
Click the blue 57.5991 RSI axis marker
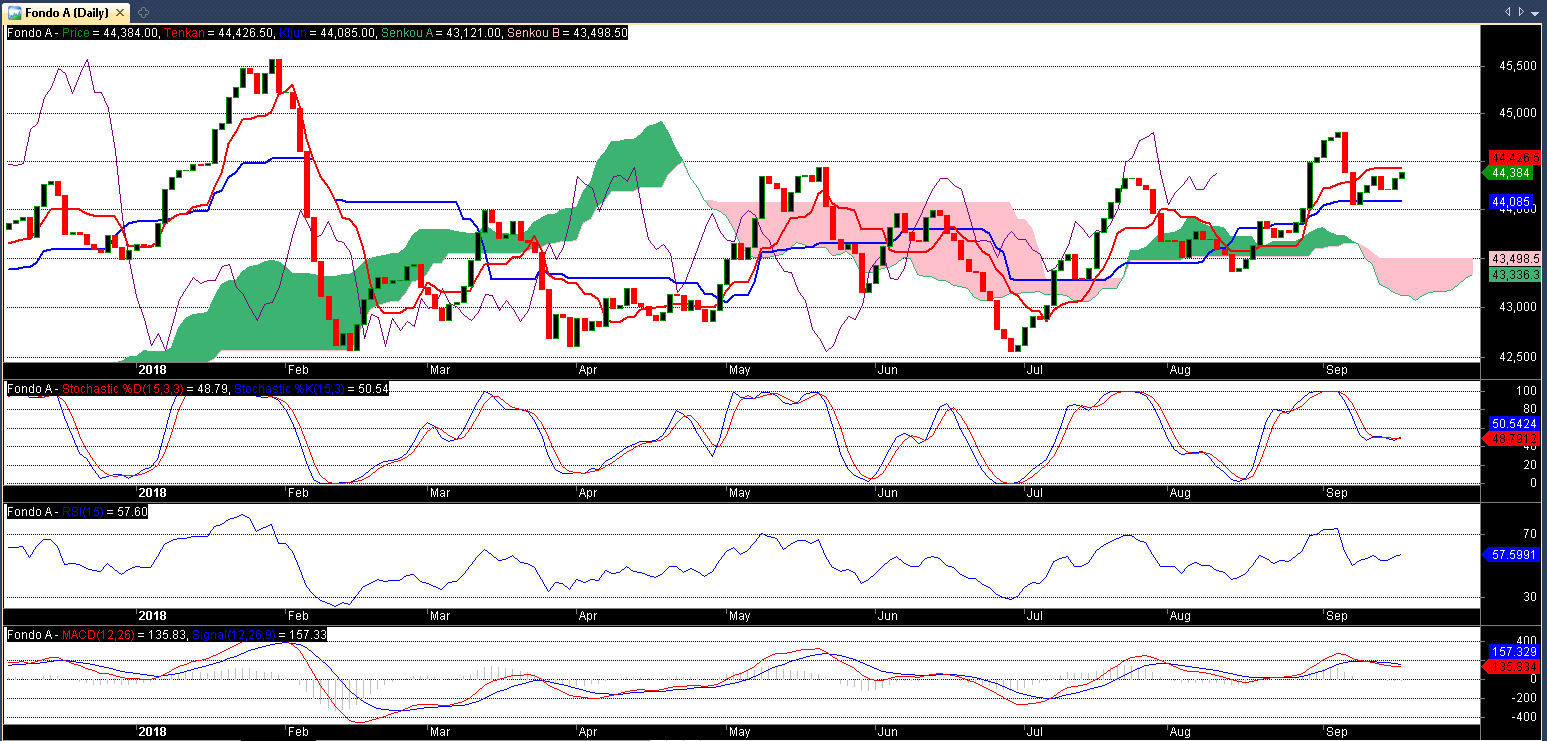pos(1513,554)
